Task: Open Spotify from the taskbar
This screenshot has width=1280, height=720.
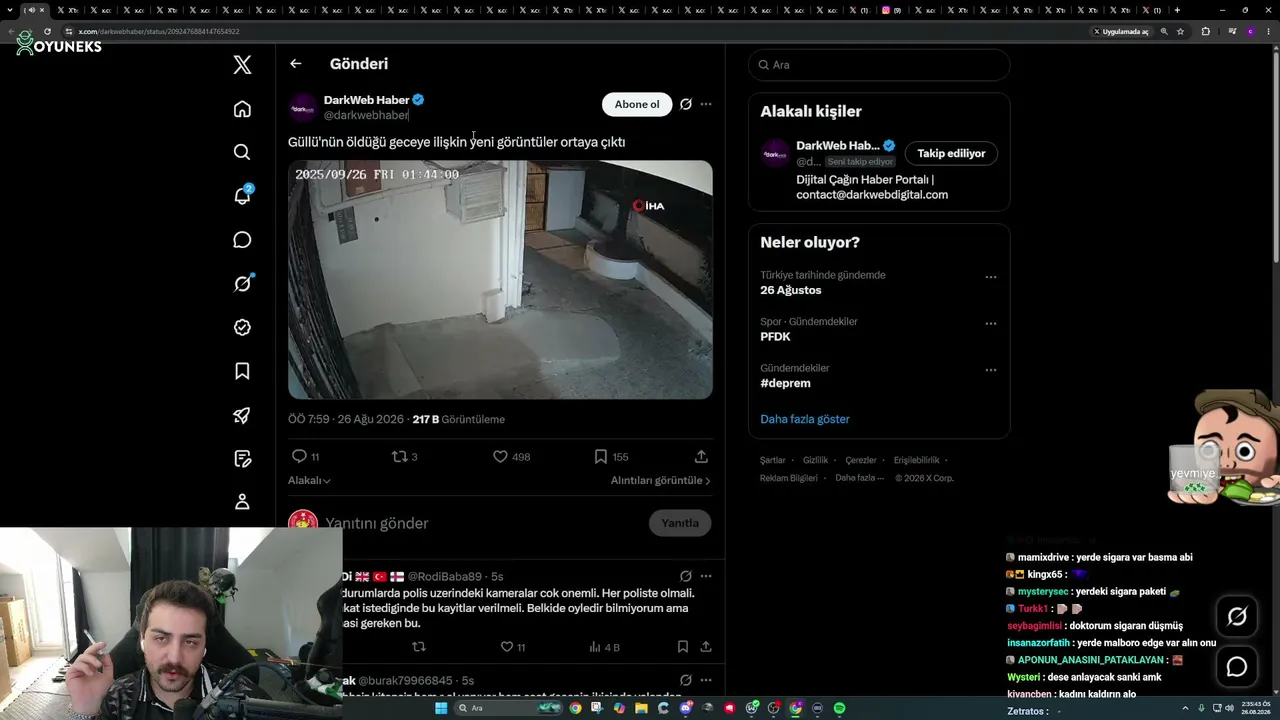Action: pos(839,708)
